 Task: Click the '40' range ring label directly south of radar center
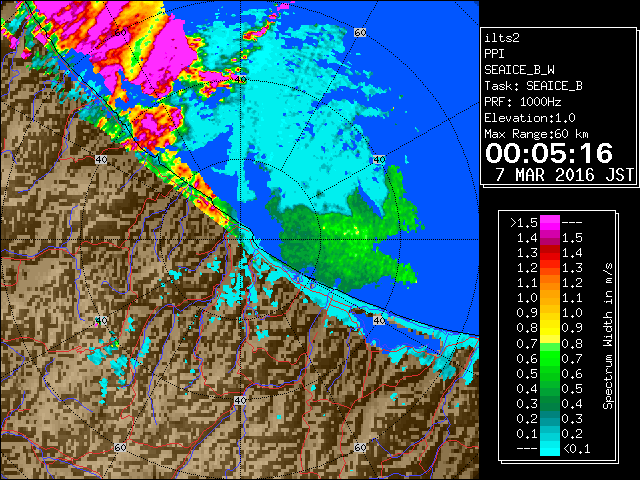[x=240, y=400]
